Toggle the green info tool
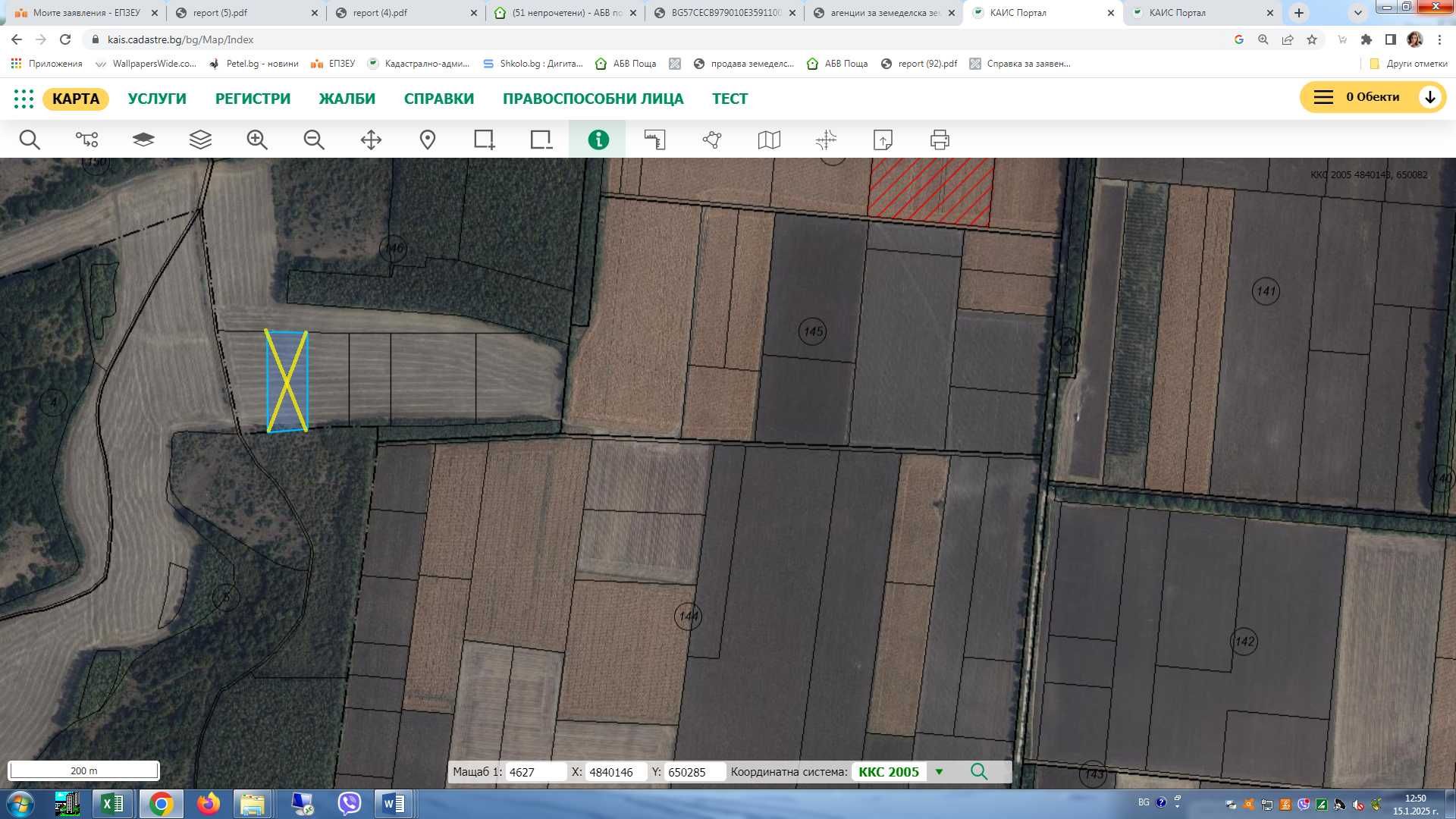The width and height of the screenshot is (1456, 819). (598, 140)
